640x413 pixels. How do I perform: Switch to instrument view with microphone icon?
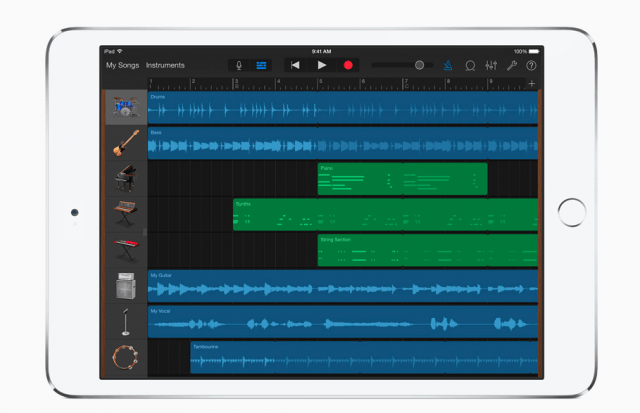pos(239,65)
